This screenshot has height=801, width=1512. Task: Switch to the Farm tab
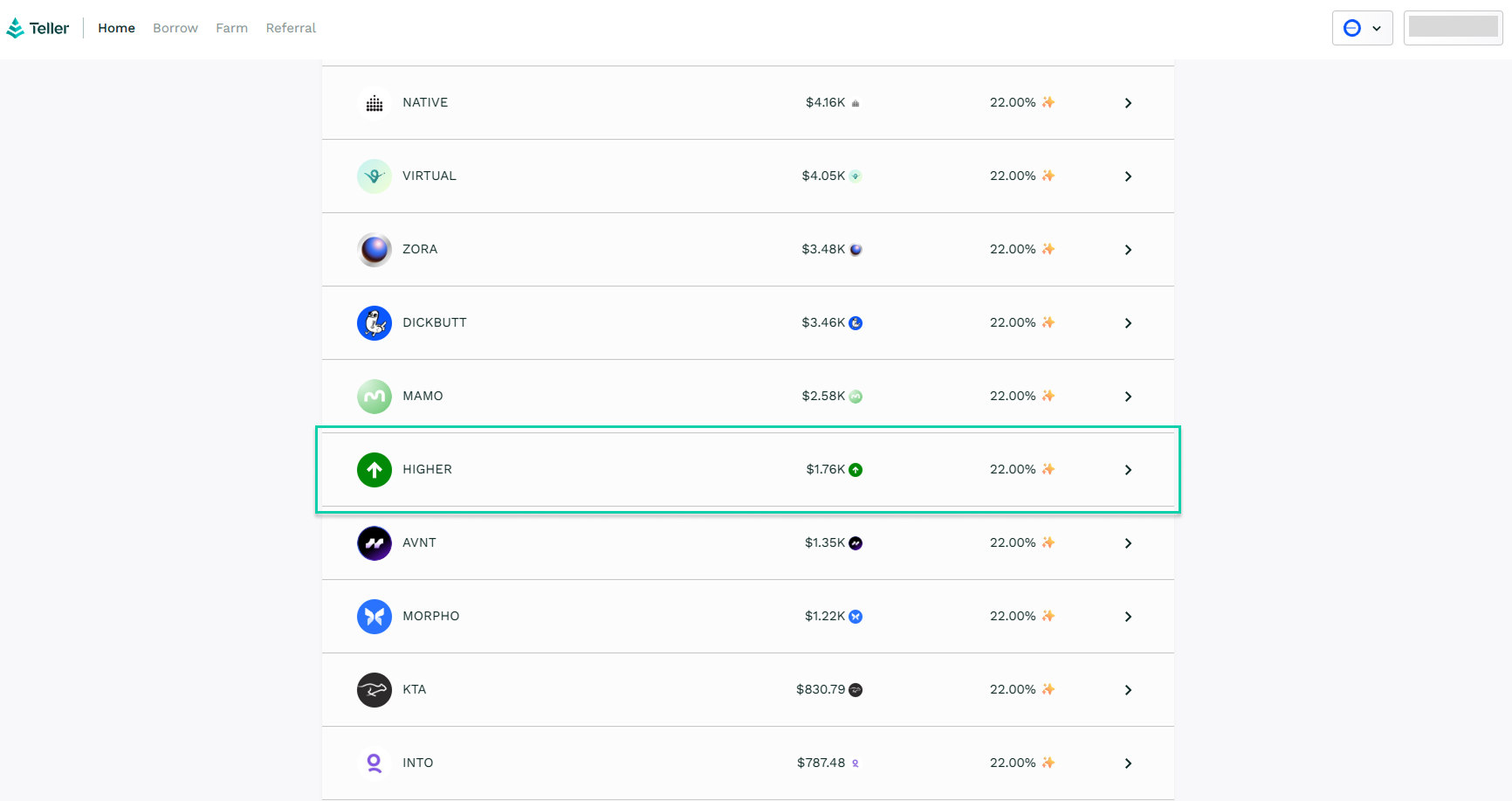(x=231, y=28)
